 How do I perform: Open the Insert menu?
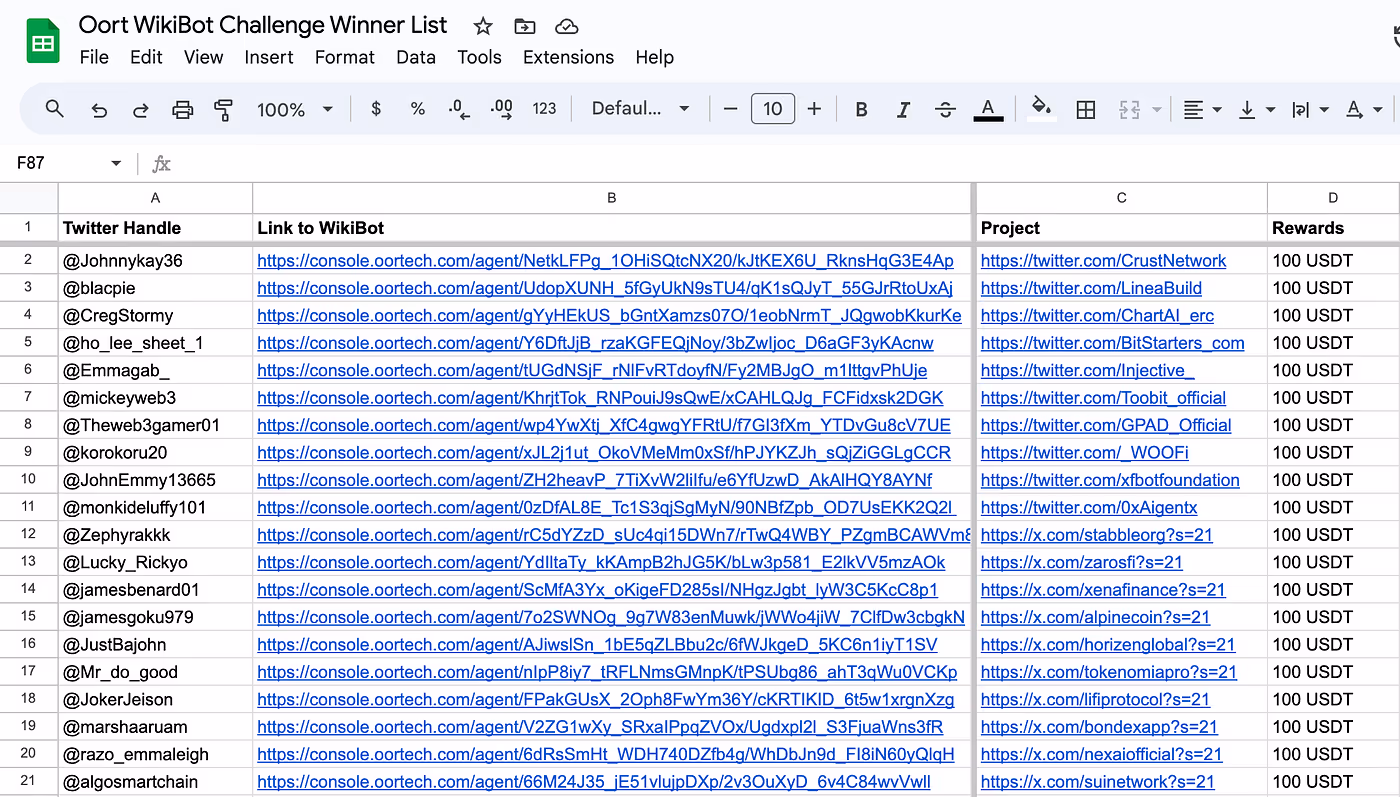click(x=269, y=57)
